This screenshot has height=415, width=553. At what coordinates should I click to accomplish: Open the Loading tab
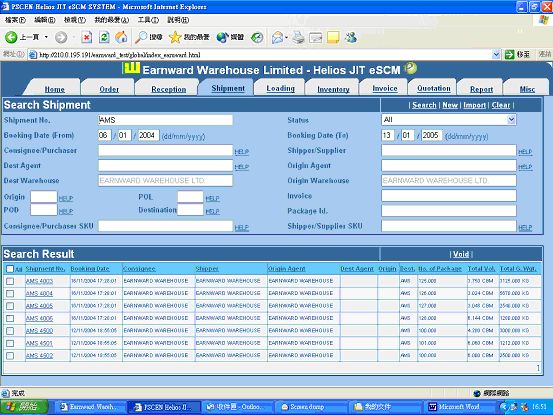[x=280, y=88]
